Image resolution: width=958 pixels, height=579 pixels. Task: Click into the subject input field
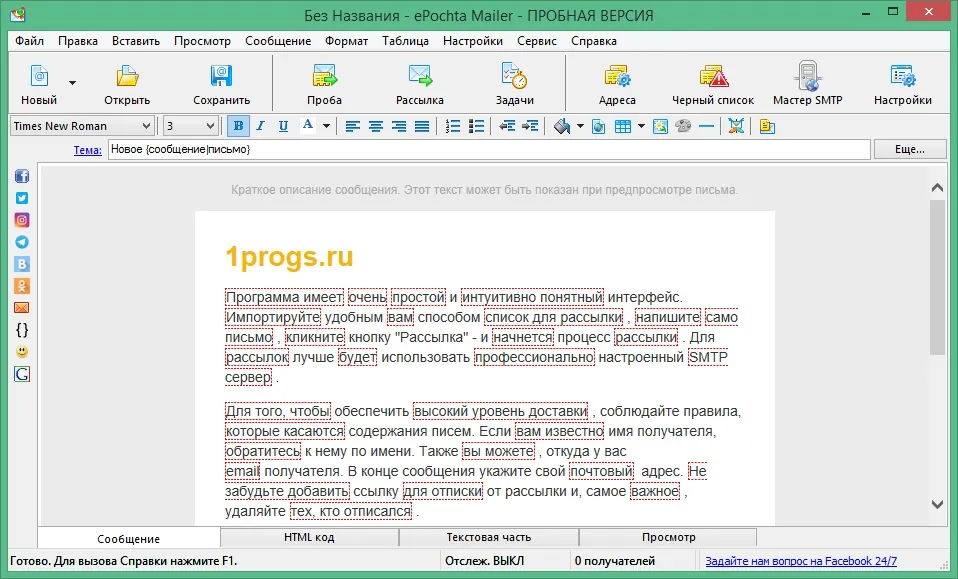pyautogui.click(x=489, y=149)
